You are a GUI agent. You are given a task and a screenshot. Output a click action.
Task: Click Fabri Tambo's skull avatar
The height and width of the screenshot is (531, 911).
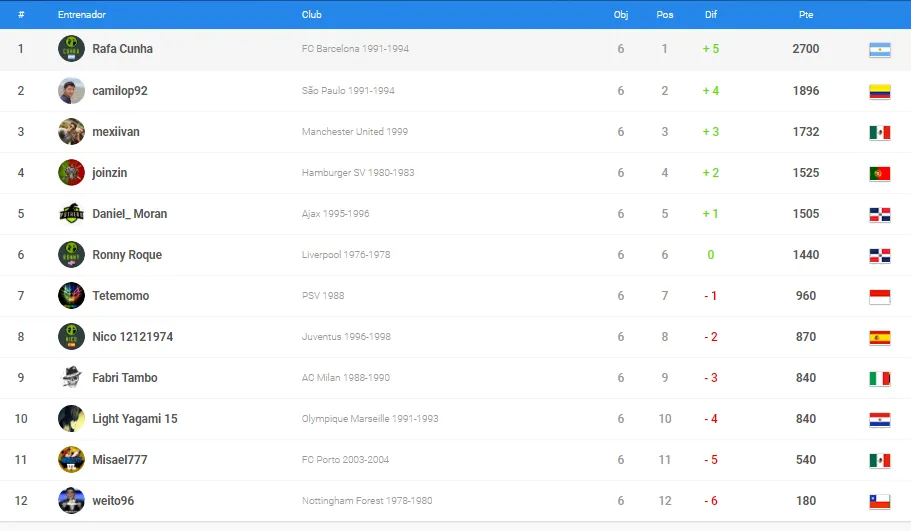point(71,378)
